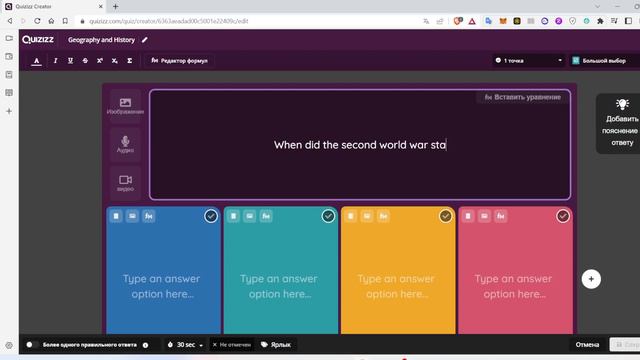The width and height of the screenshot is (640, 360).
Task: Toggle the browser sidebar panel icon
Action: (x=628, y=21)
